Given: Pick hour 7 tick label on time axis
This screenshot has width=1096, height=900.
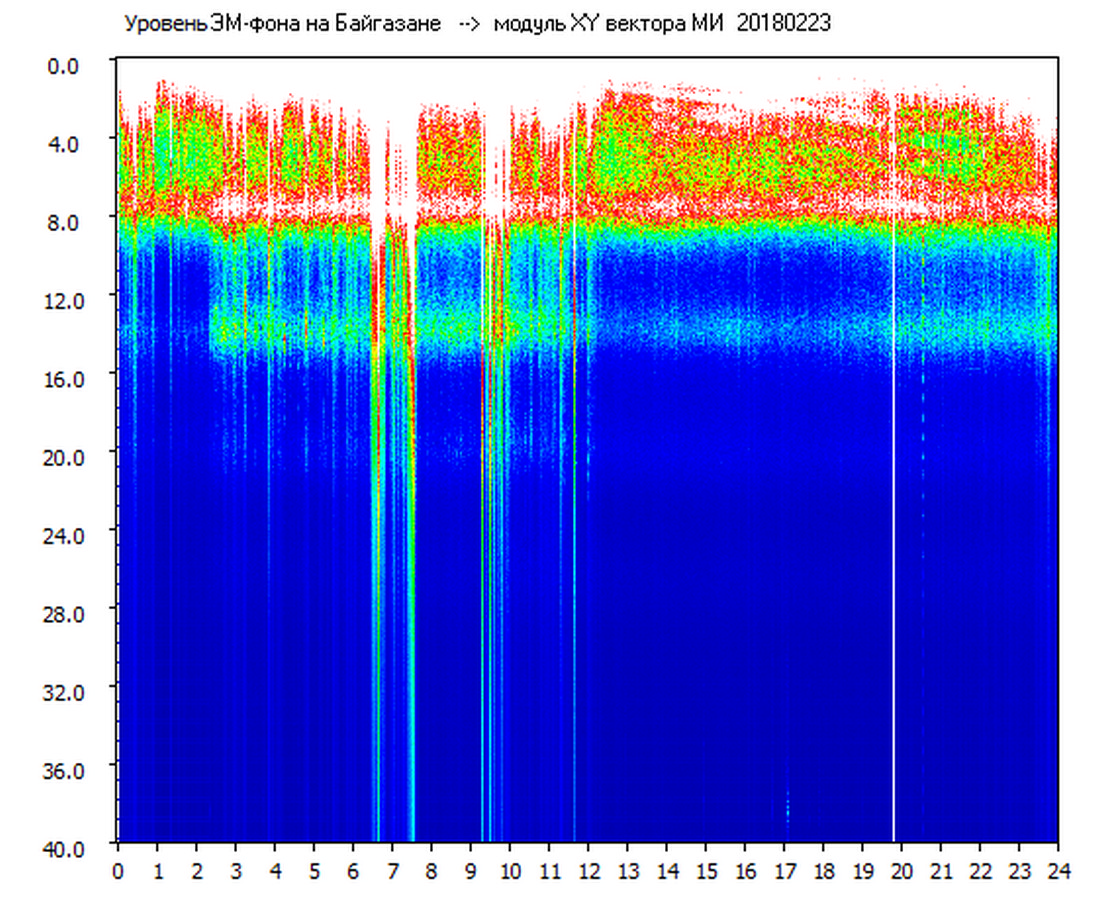Looking at the screenshot, I should pyautogui.click(x=392, y=870).
